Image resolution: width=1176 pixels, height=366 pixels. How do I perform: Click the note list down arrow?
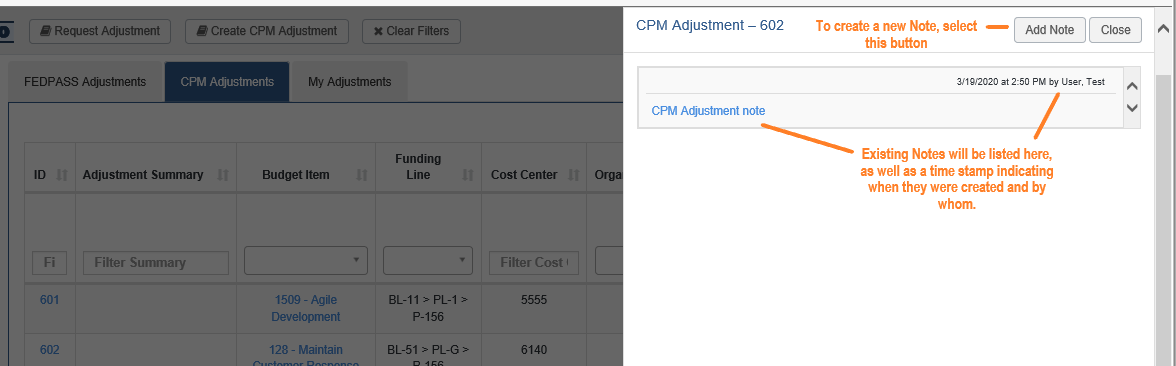click(x=1132, y=108)
